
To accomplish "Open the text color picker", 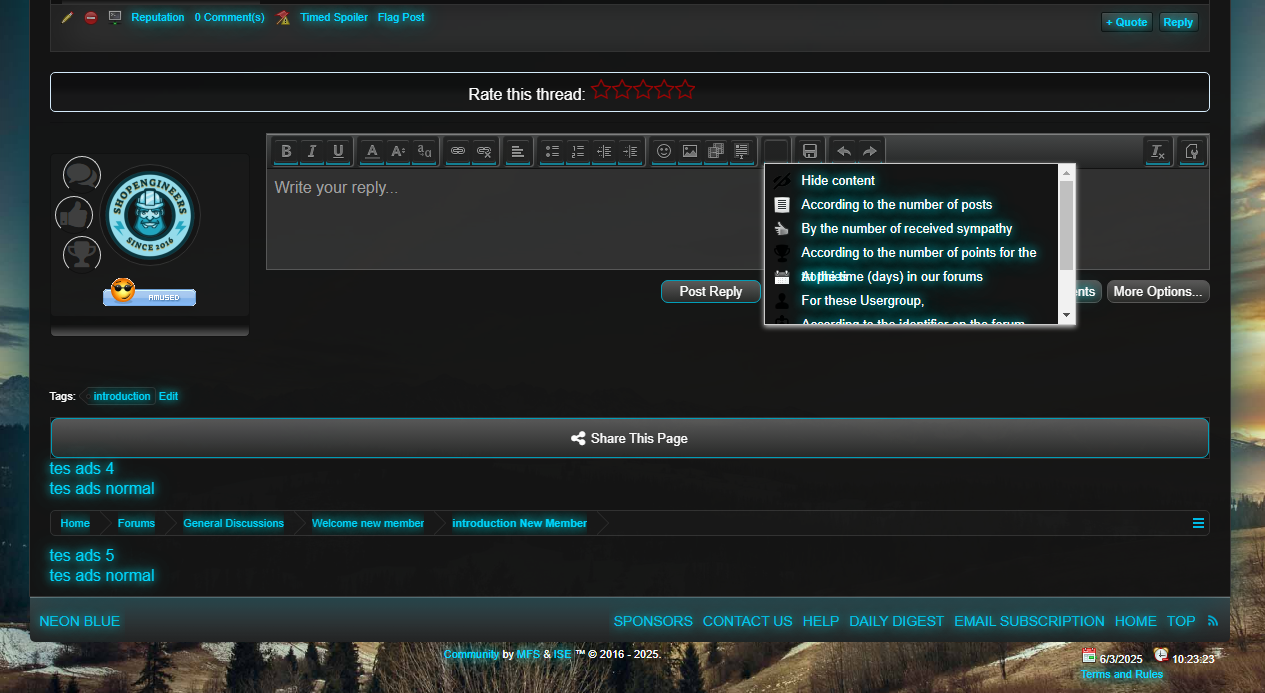I will pyautogui.click(x=372, y=151).
